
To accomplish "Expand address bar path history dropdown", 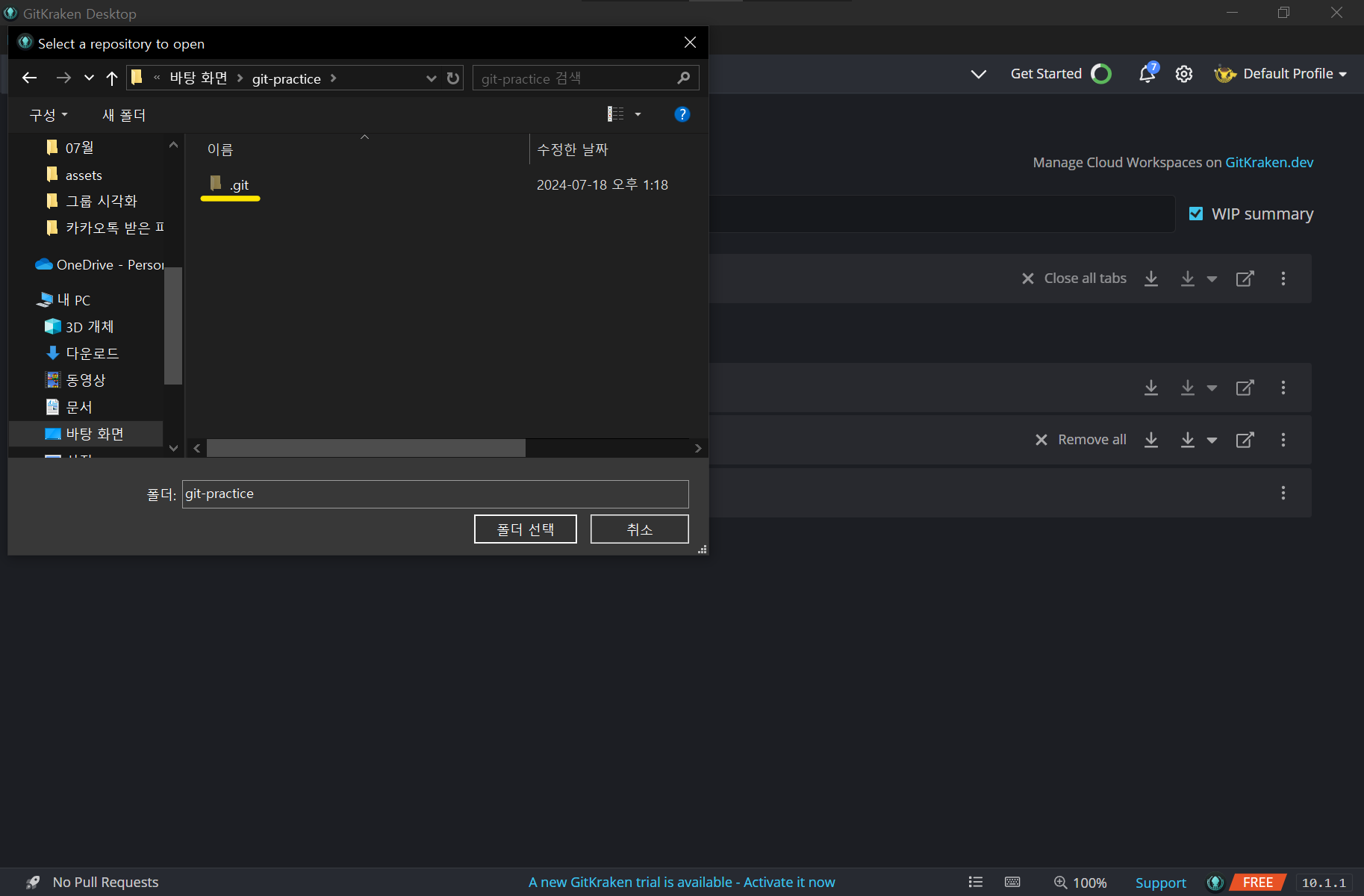I will point(431,78).
